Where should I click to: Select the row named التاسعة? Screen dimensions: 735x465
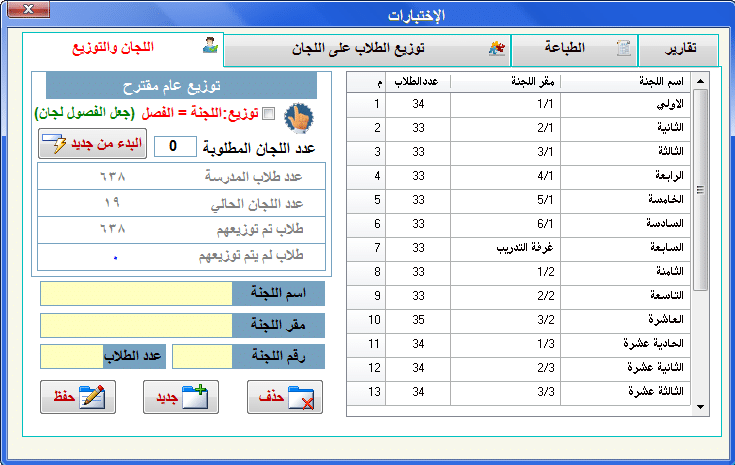[x=518, y=296]
